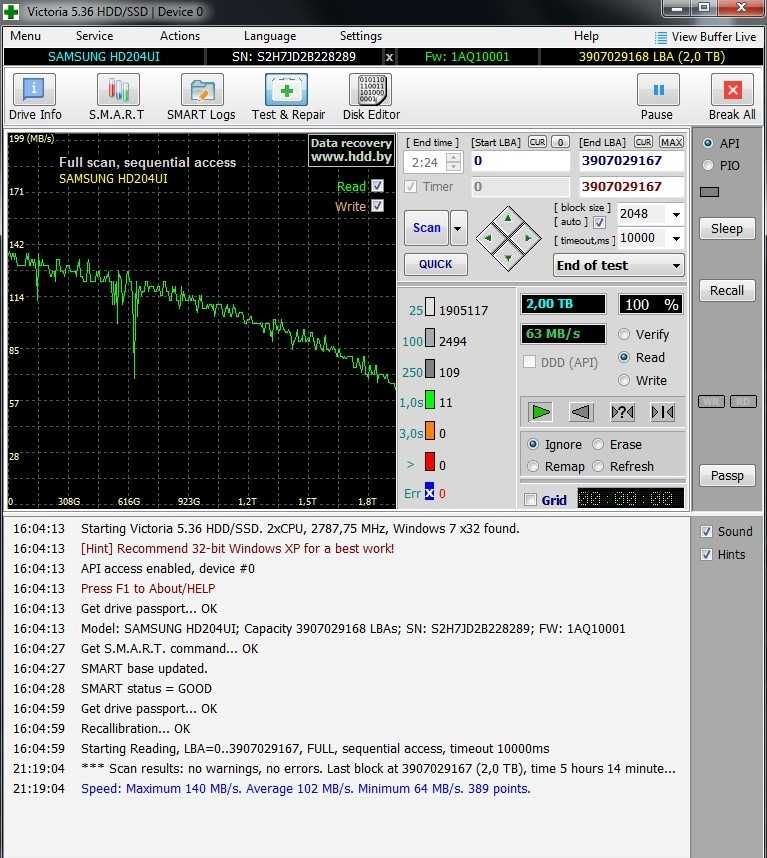The height and width of the screenshot is (858, 767).
Task: Enable the Grid checkbox
Action: click(530, 500)
